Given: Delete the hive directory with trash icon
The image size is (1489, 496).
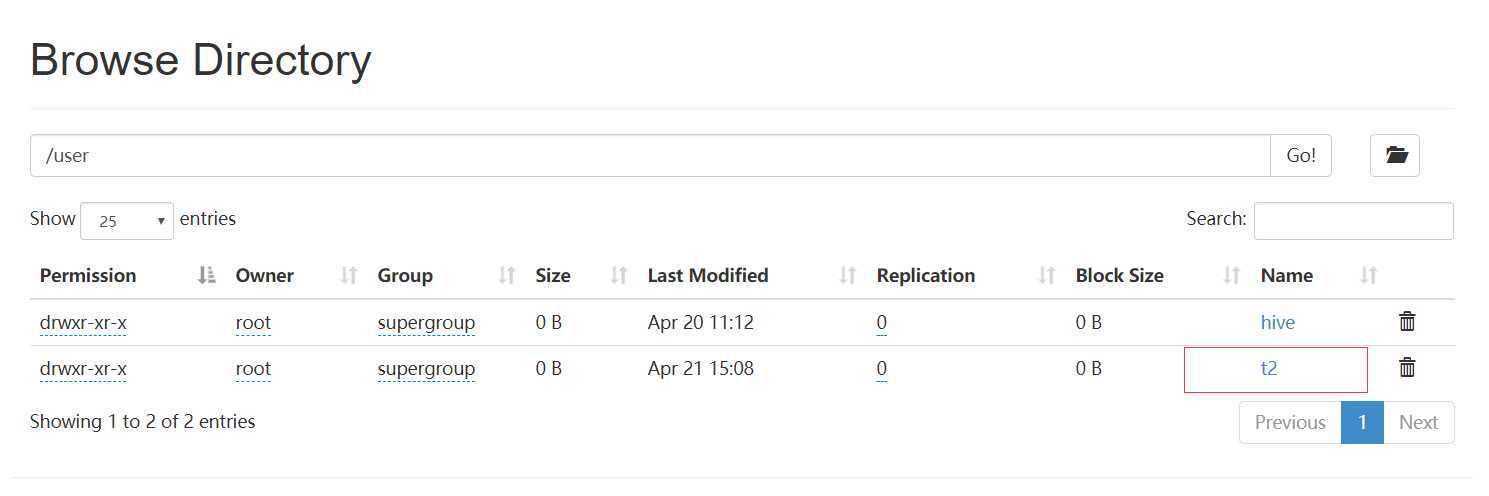Looking at the screenshot, I should [x=1407, y=322].
